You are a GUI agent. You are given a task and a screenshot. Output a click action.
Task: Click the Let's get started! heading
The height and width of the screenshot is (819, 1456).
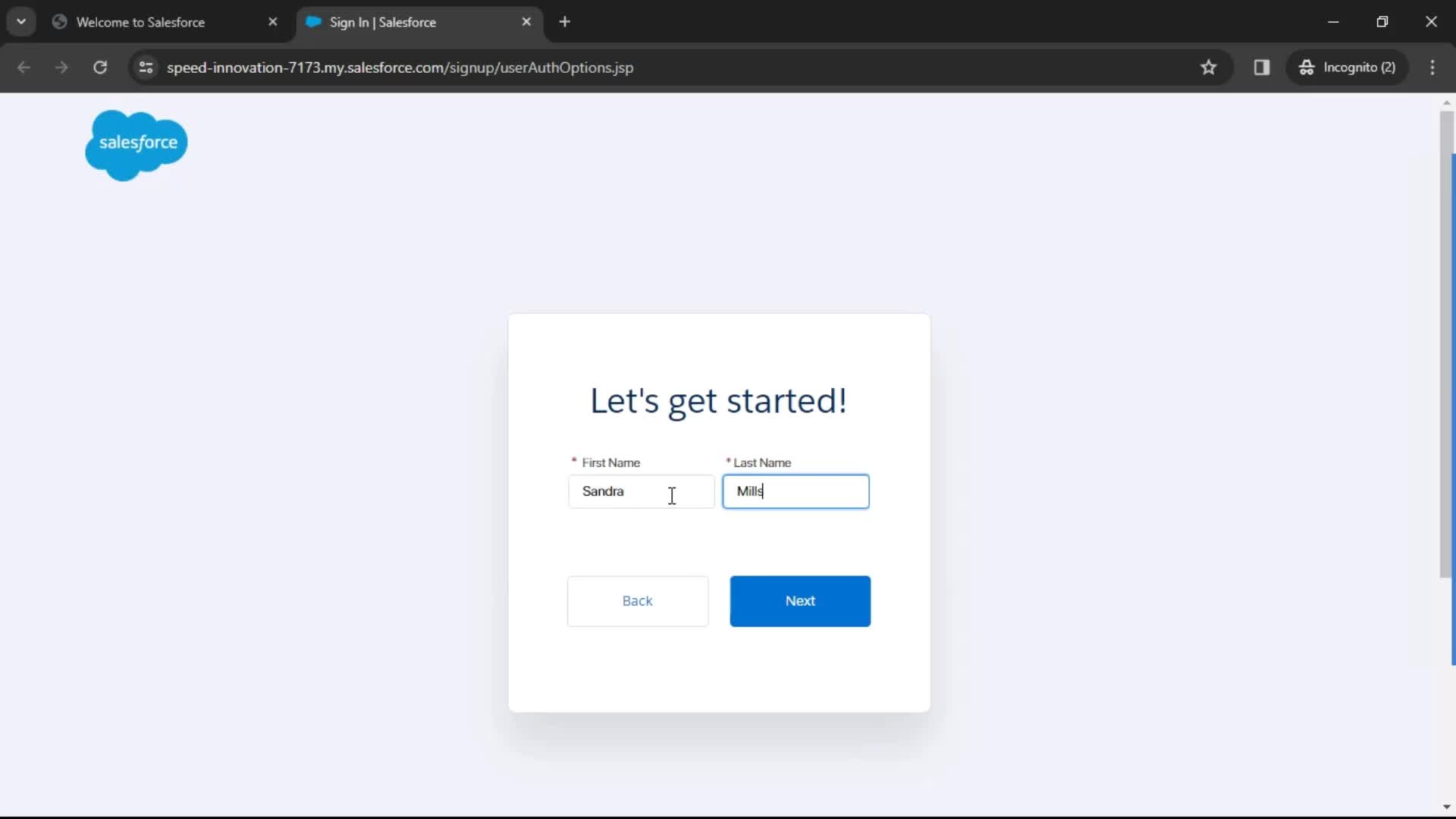pyautogui.click(x=718, y=401)
